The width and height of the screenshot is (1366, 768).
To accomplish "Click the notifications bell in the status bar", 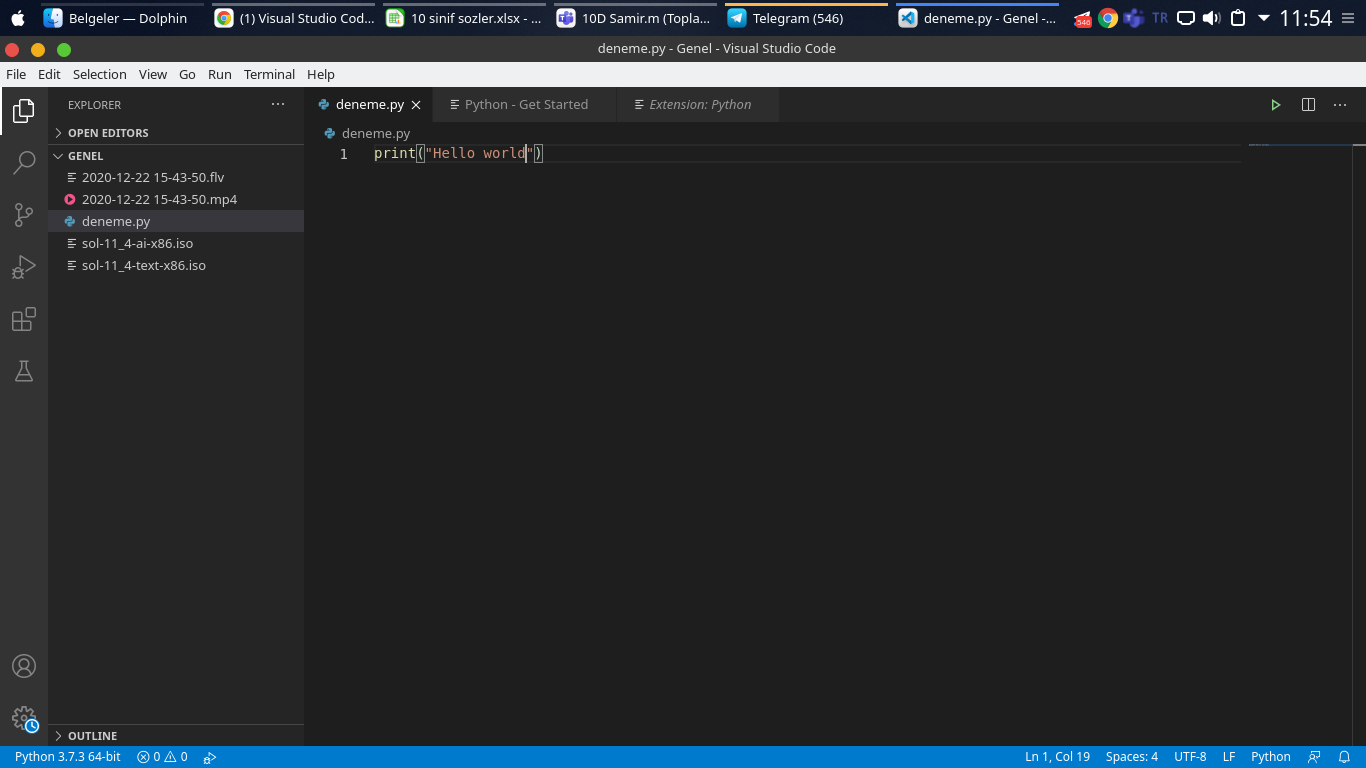I will click(x=1345, y=757).
